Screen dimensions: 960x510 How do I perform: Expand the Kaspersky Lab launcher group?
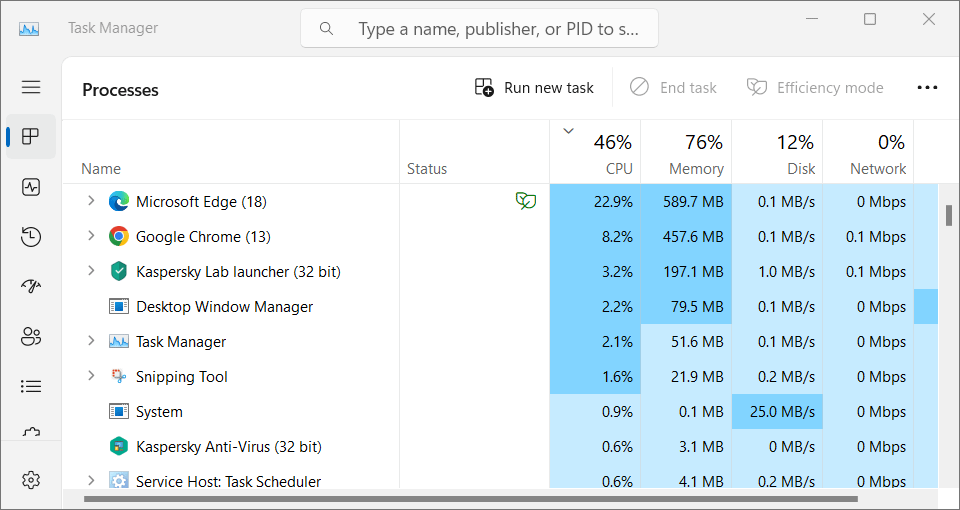[91, 271]
